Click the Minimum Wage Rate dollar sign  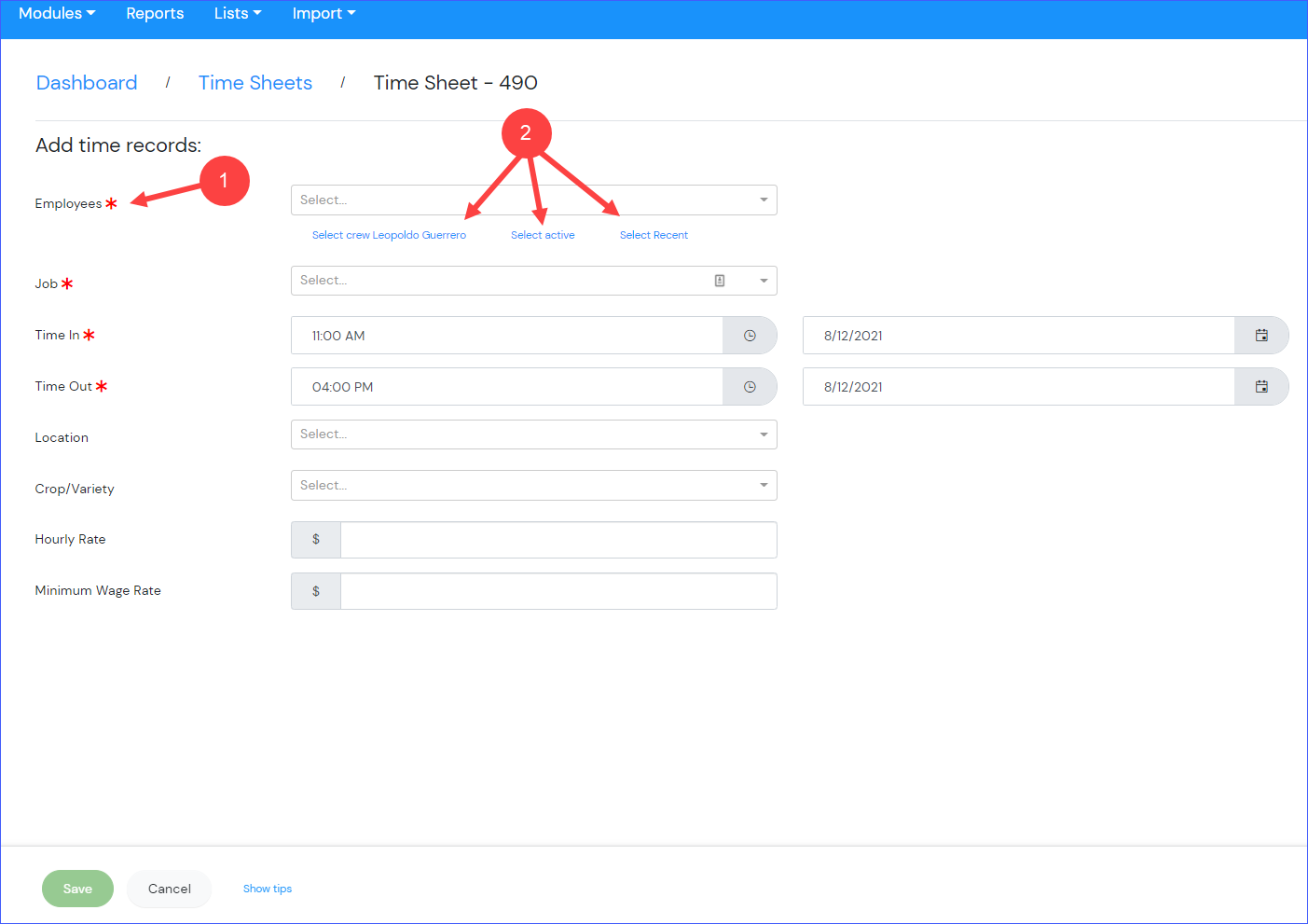(x=316, y=591)
